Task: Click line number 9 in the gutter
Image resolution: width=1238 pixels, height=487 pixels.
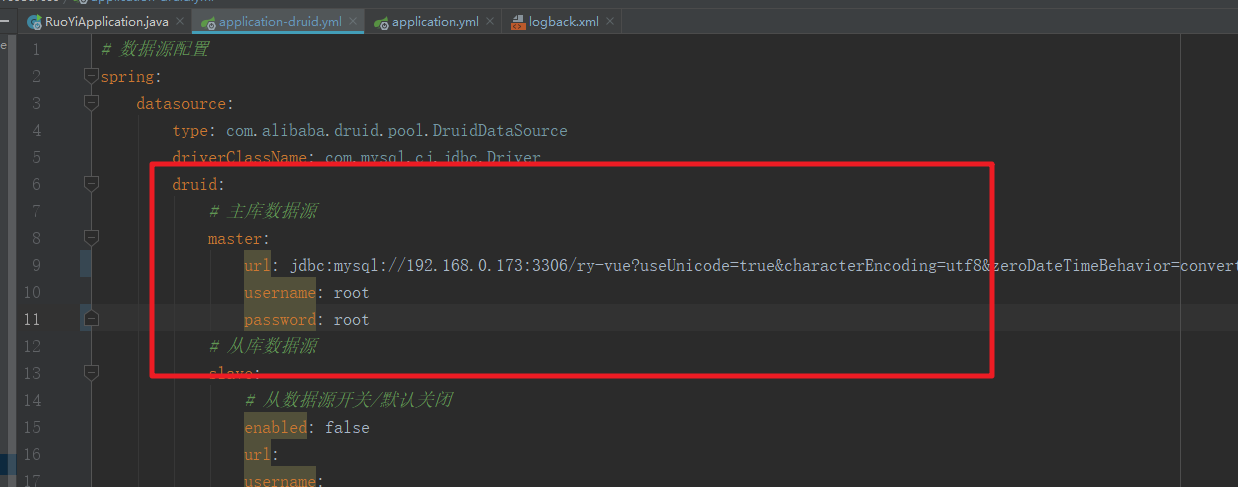Action: [x=36, y=265]
